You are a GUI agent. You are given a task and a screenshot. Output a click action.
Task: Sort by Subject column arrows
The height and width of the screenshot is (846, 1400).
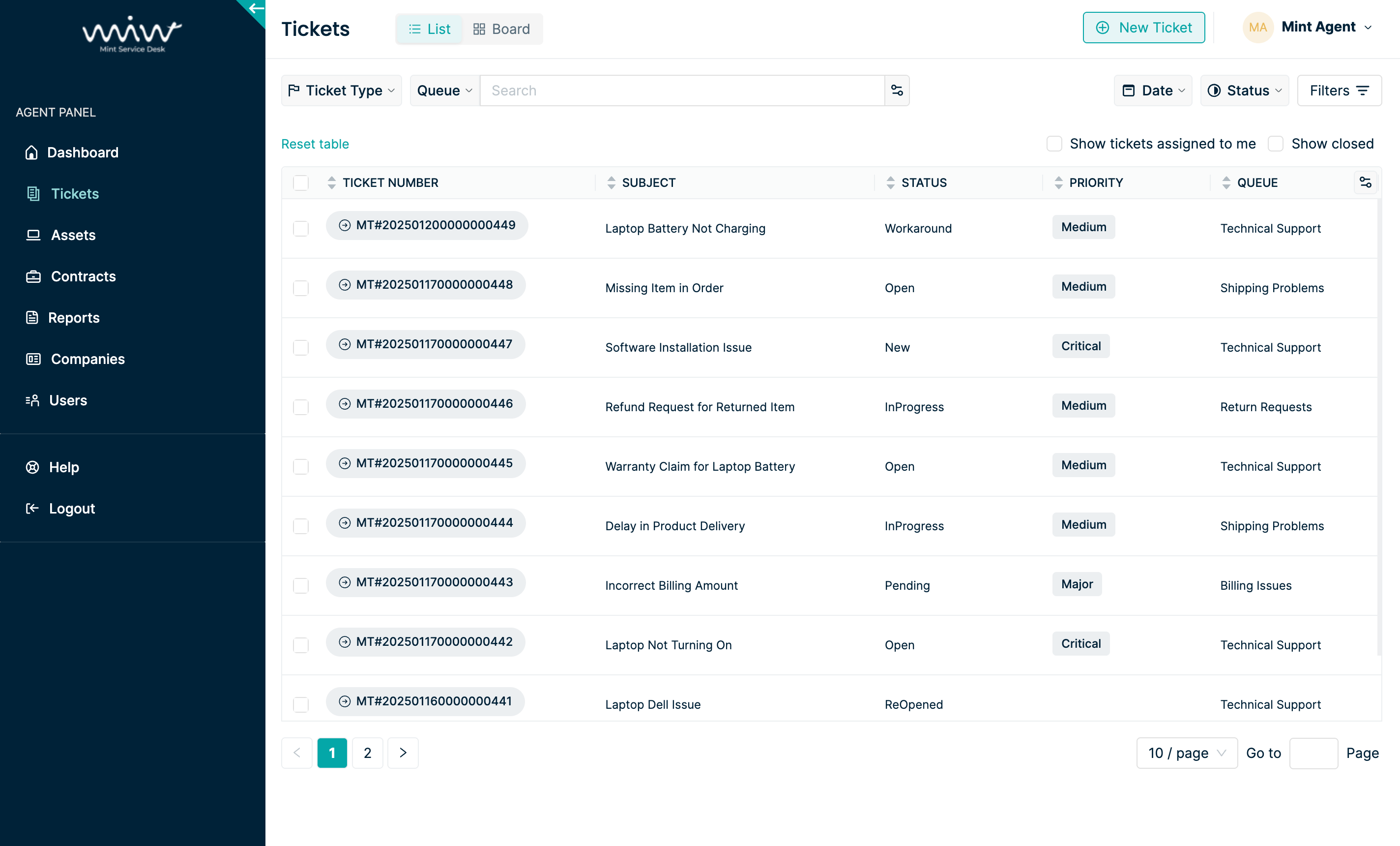(612, 182)
